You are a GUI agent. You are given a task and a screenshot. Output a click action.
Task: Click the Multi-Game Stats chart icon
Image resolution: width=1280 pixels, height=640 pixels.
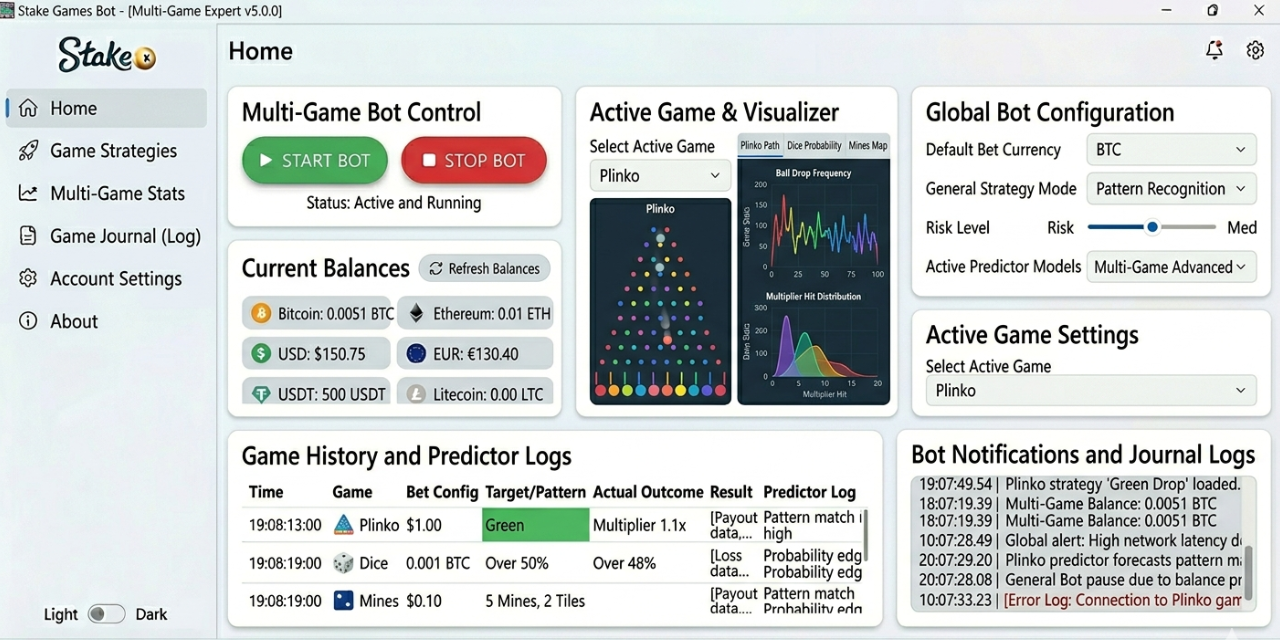(x=28, y=193)
